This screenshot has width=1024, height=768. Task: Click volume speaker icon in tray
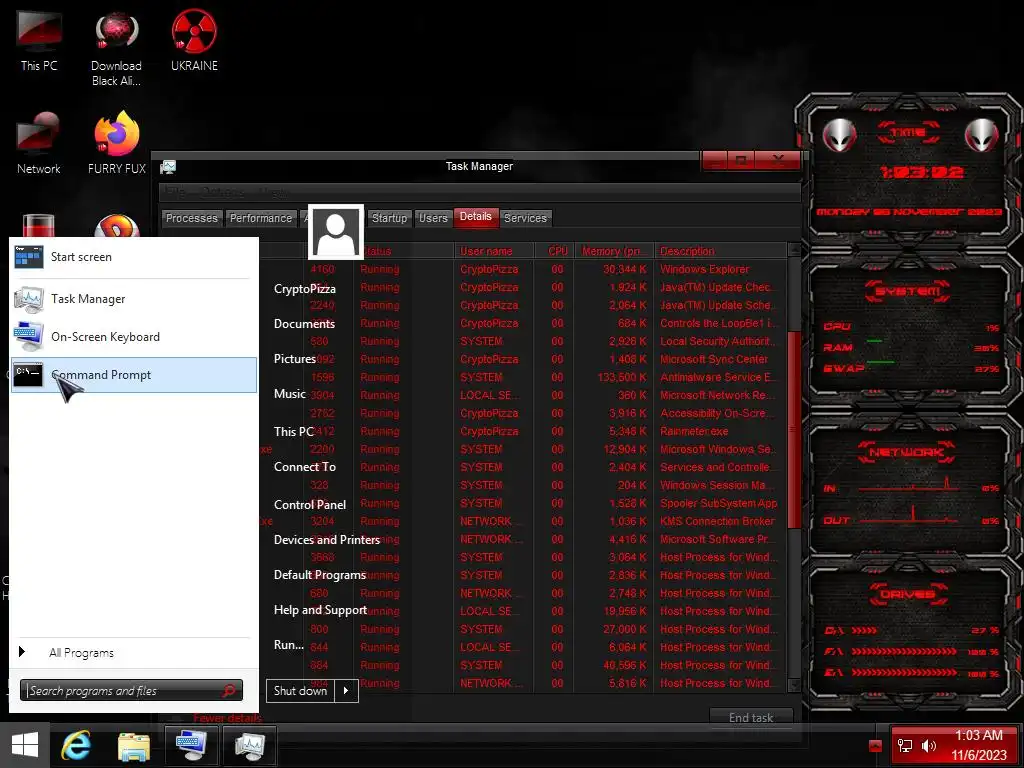[x=929, y=746]
